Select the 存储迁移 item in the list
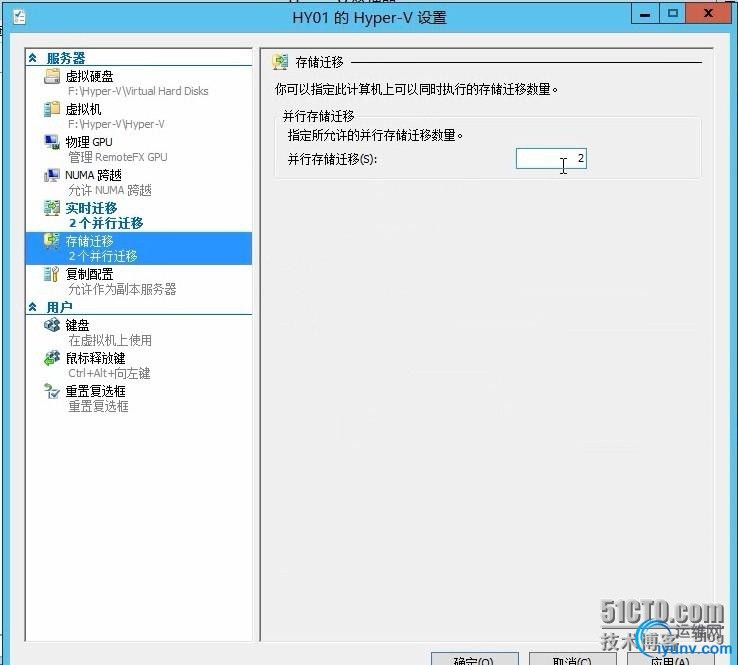The width and height of the screenshot is (738, 665). tap(139, 248)
